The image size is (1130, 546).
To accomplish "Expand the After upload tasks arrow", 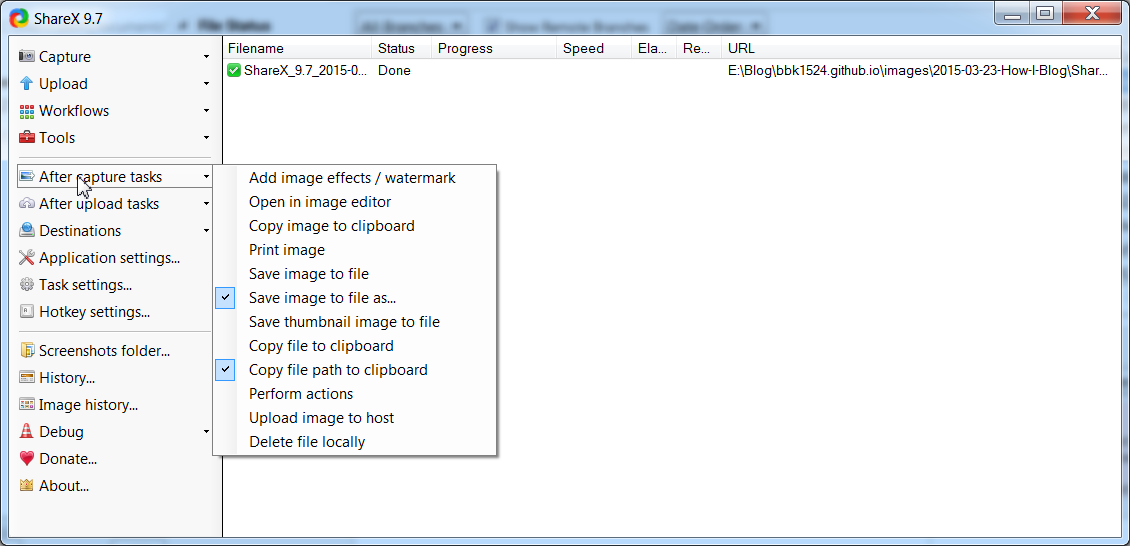I will [x=206, y=204].
